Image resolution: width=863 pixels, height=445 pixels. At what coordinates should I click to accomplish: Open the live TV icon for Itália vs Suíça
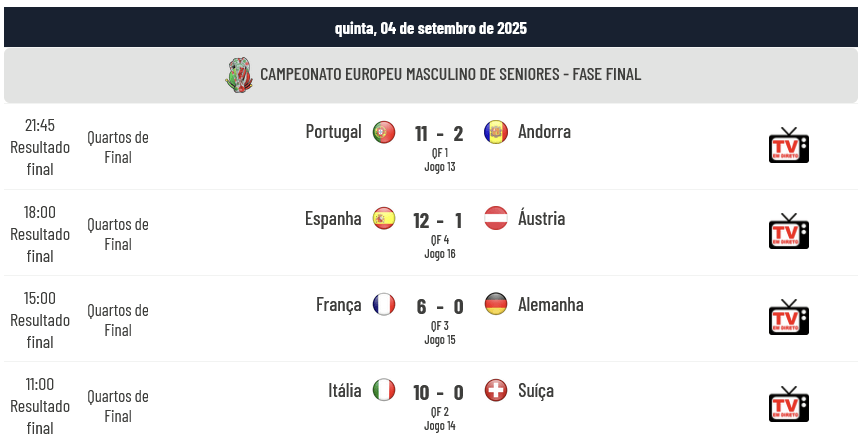pos(789,404)
